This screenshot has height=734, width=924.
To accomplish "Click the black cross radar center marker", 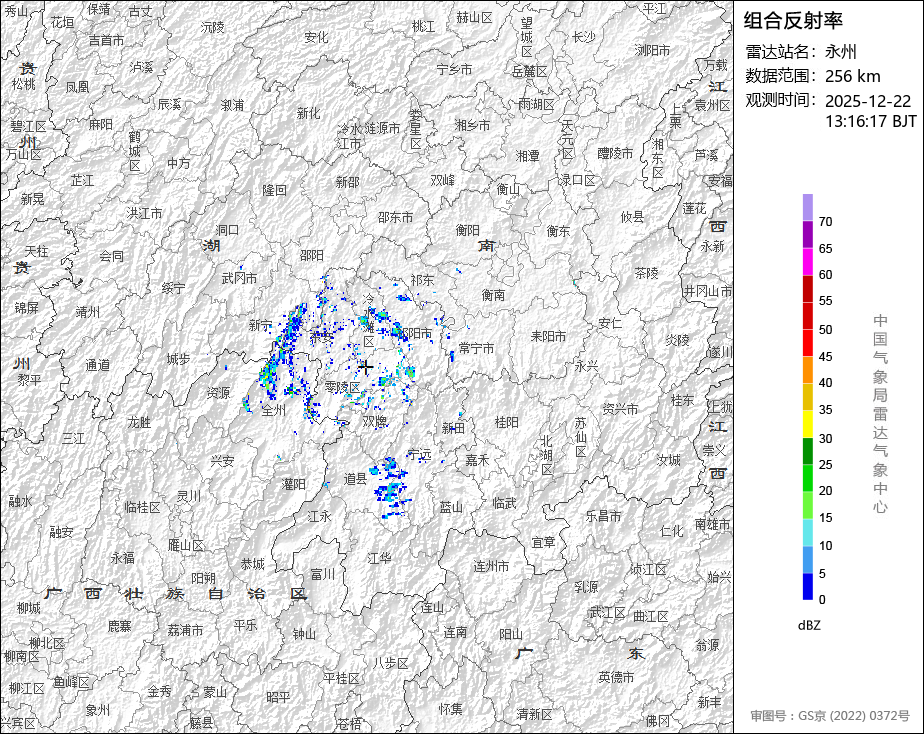I will (365, 367).
